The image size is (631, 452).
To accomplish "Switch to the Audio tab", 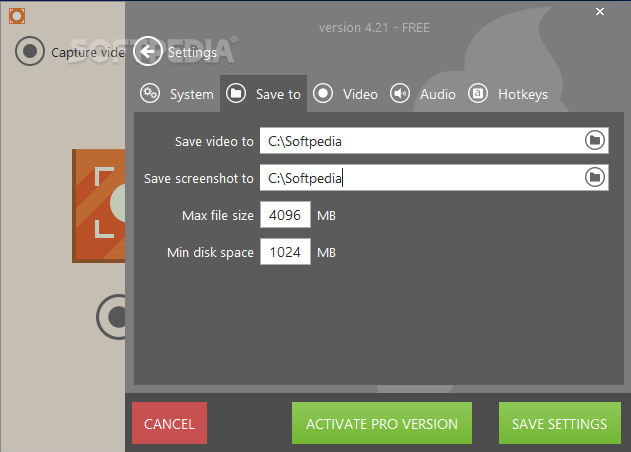I will click(x=423, y=94).
